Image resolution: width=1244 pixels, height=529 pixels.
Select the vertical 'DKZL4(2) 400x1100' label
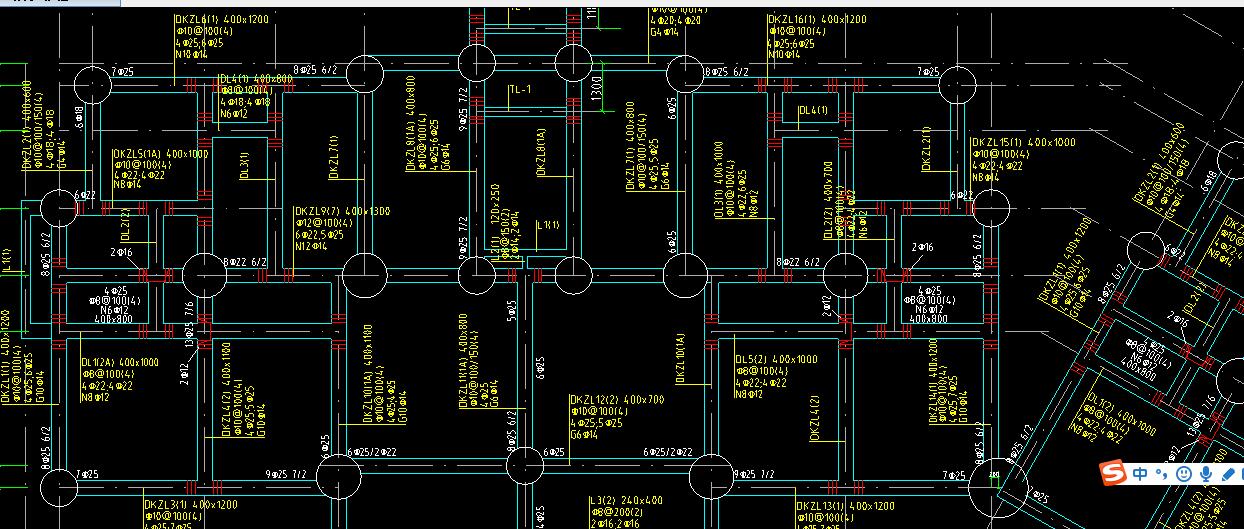click(226, 389)
